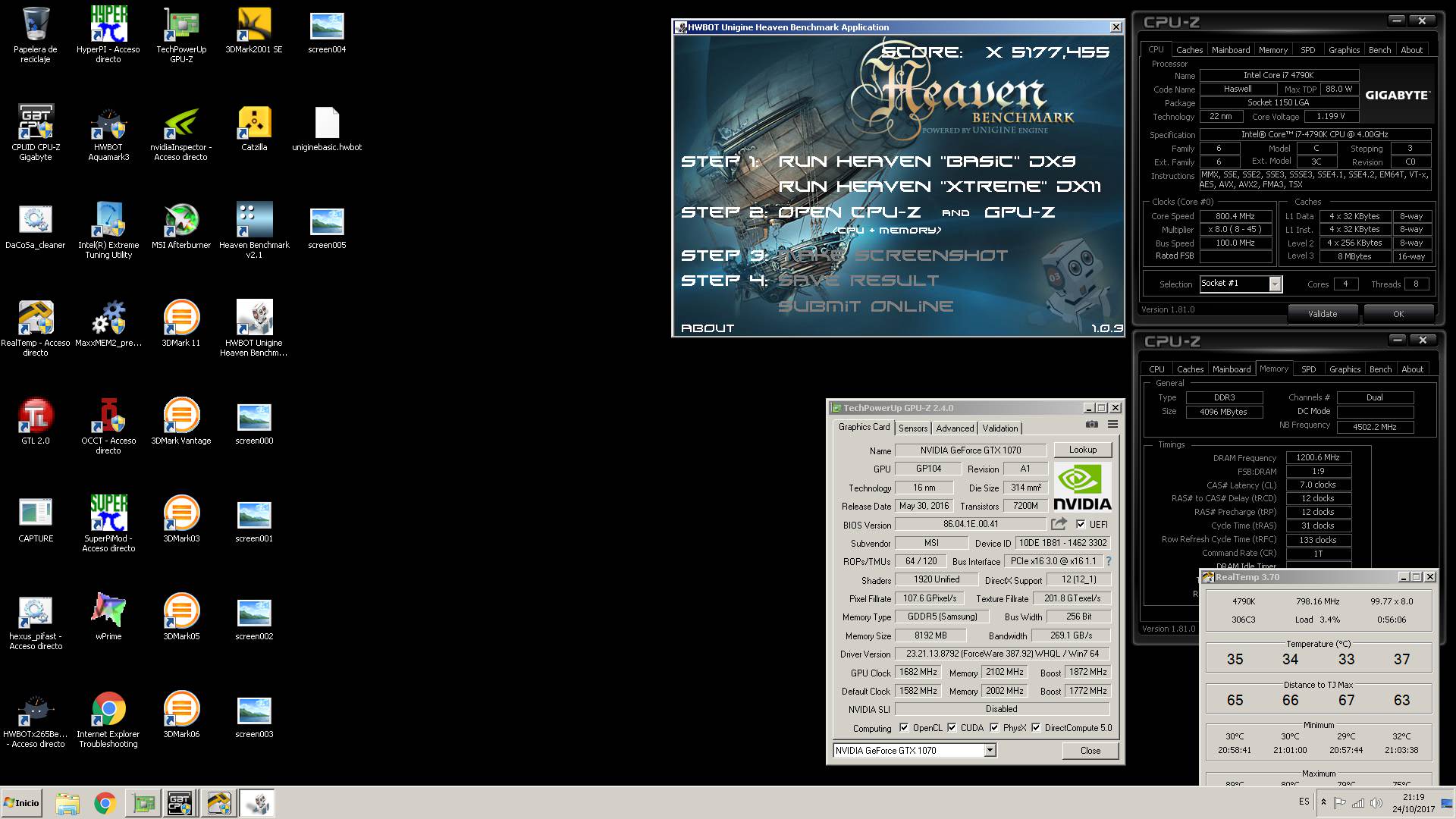Toggle PhysX checkbox in GPU-Z
The image size is (1456, 819).
[x=994, y=728]
